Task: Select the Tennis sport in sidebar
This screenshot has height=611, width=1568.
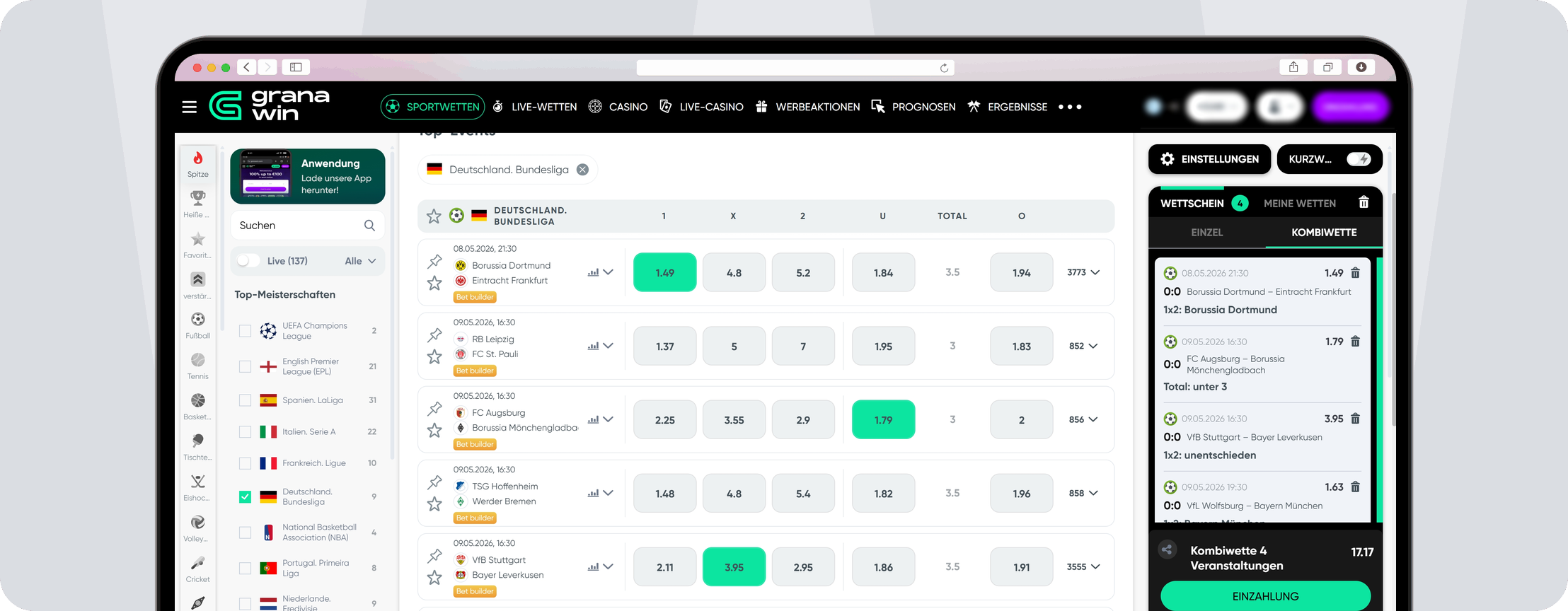Action: point(198,366)
